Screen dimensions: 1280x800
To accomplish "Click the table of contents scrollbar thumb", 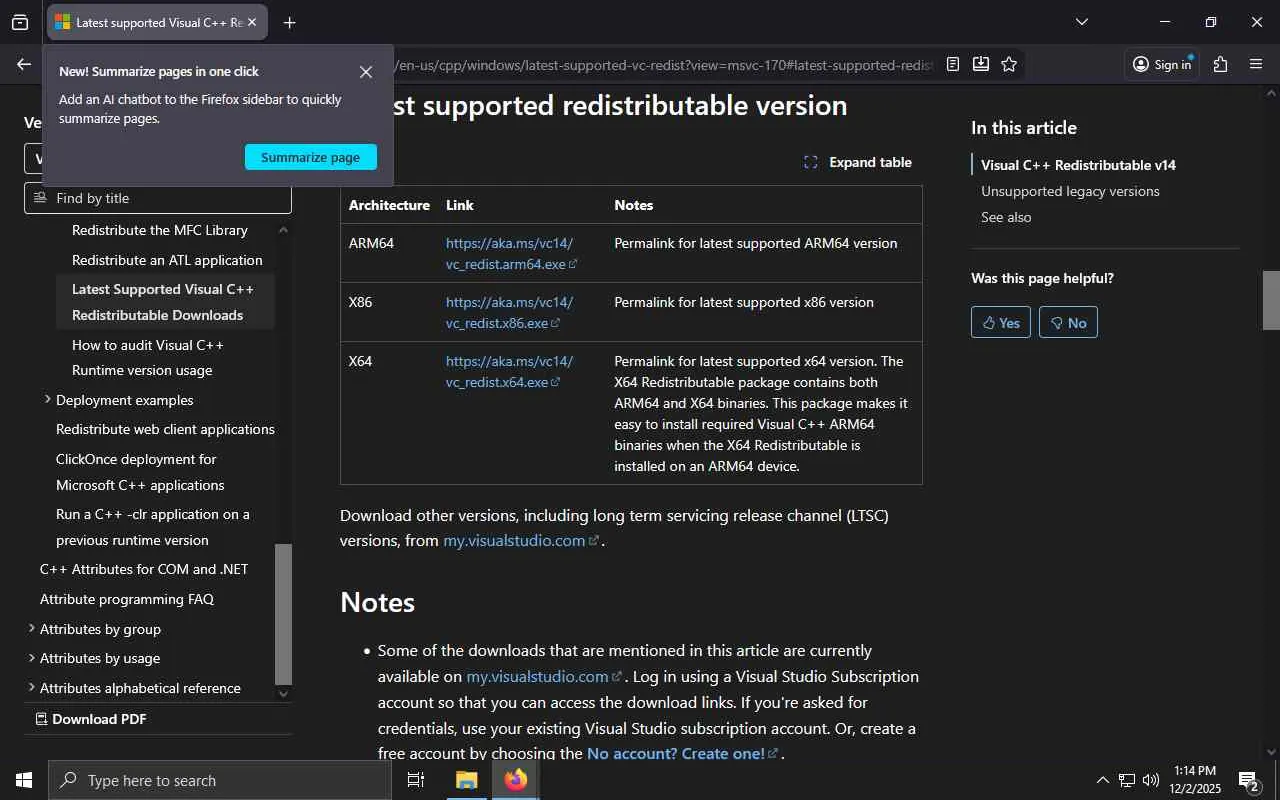I will 283,613.
